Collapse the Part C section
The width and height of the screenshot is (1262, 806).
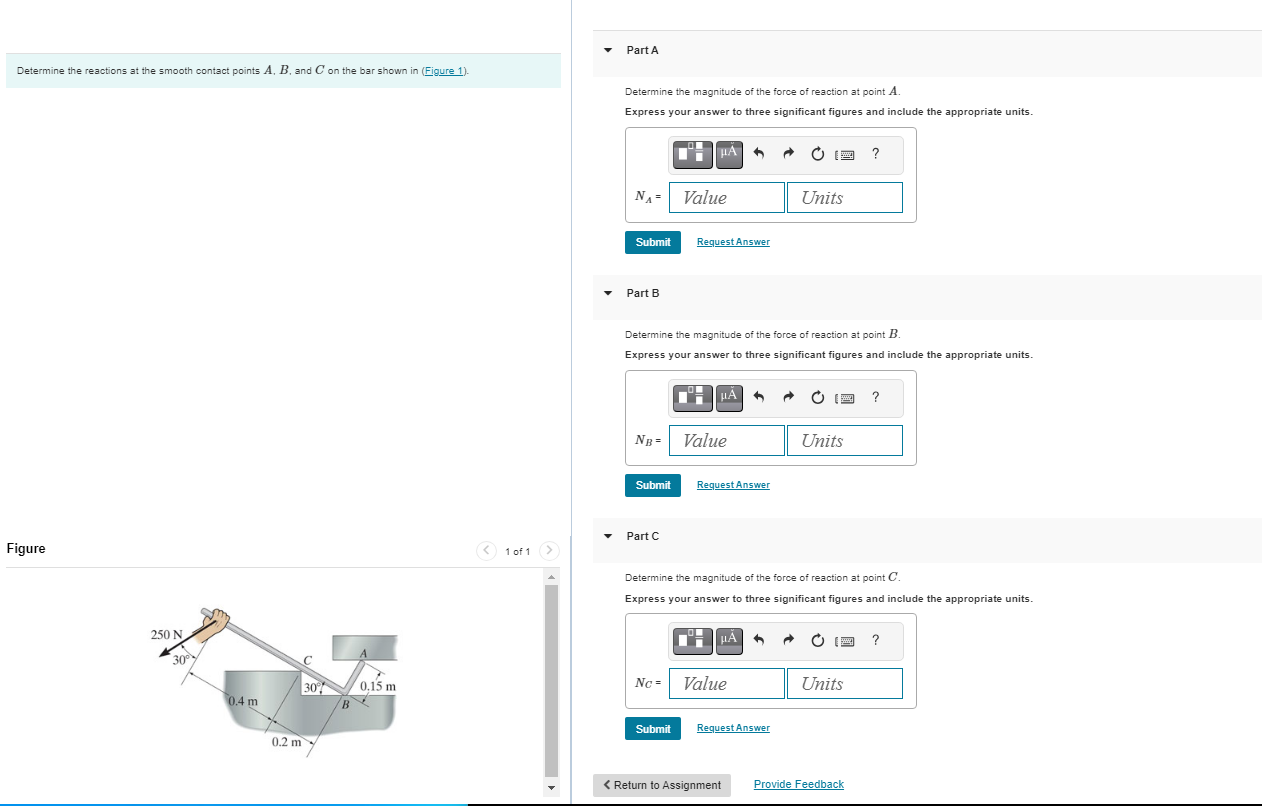click(x=607, y=536)
